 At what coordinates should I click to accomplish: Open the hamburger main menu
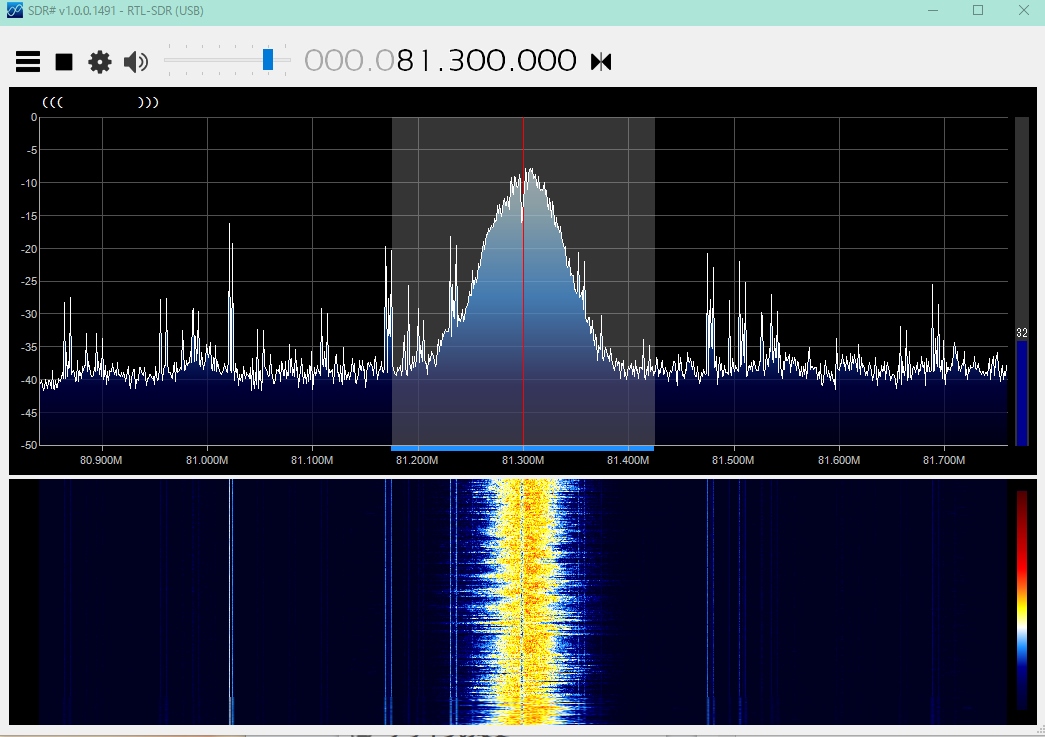(x=28, y=62)
